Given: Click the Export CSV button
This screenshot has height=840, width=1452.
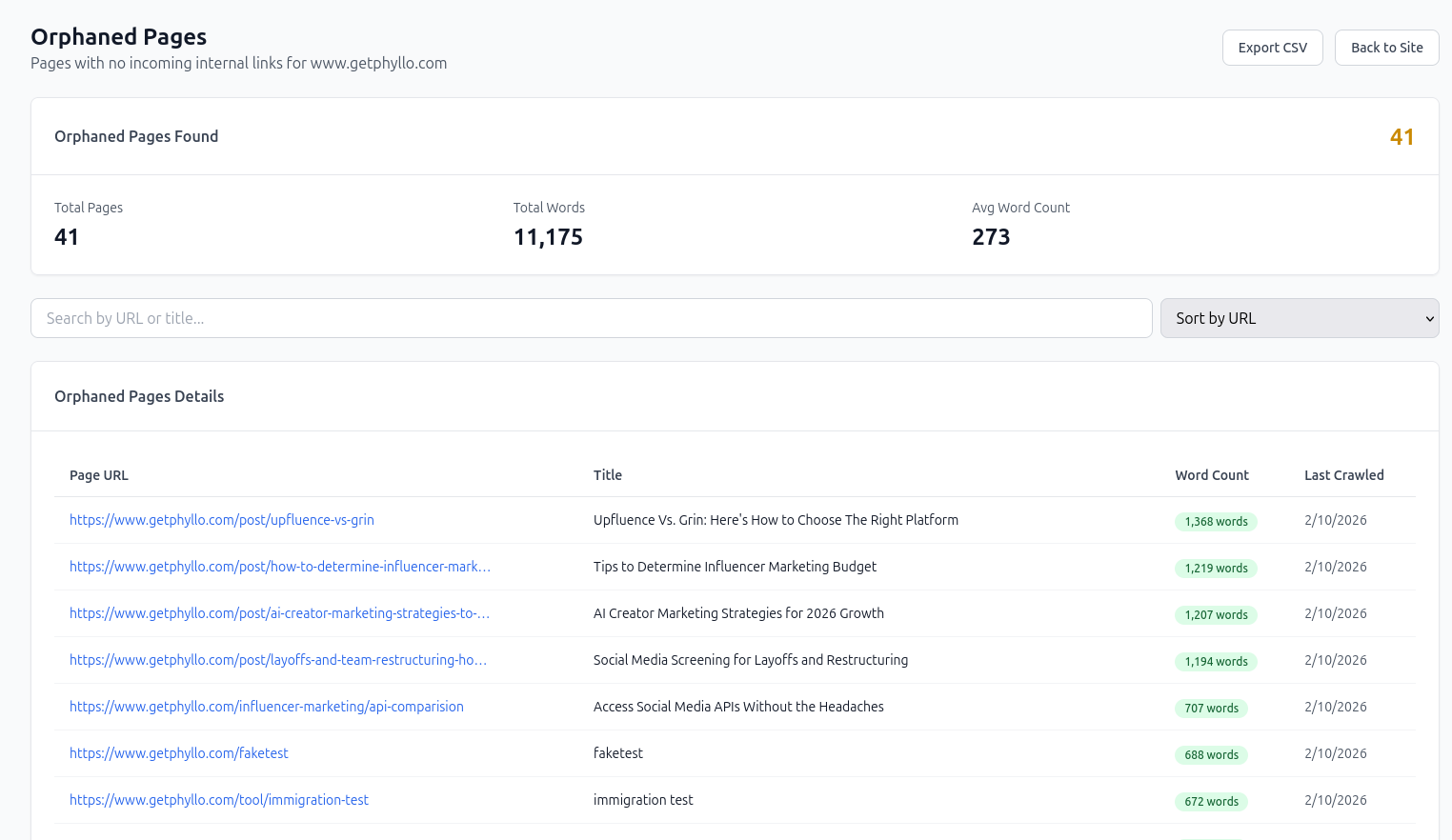Looking at the screenshot, I should pyautogui.click(x=1272, y=47).
